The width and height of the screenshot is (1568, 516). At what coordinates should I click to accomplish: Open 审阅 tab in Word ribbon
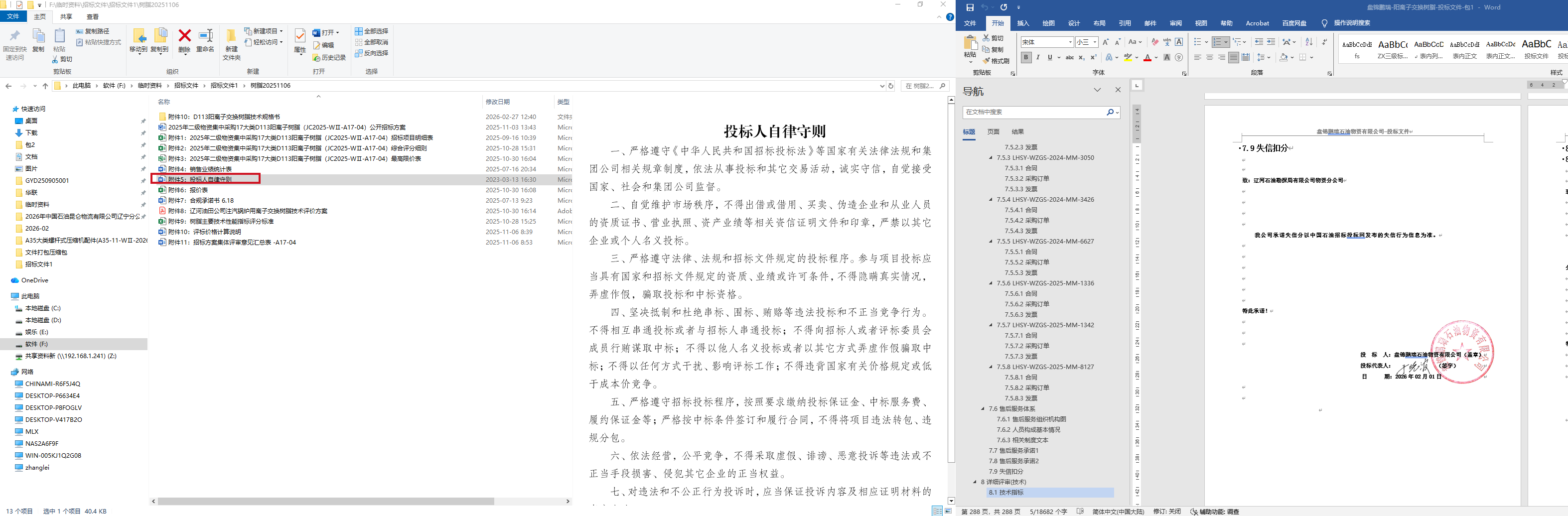click(x=1175, y=23)
